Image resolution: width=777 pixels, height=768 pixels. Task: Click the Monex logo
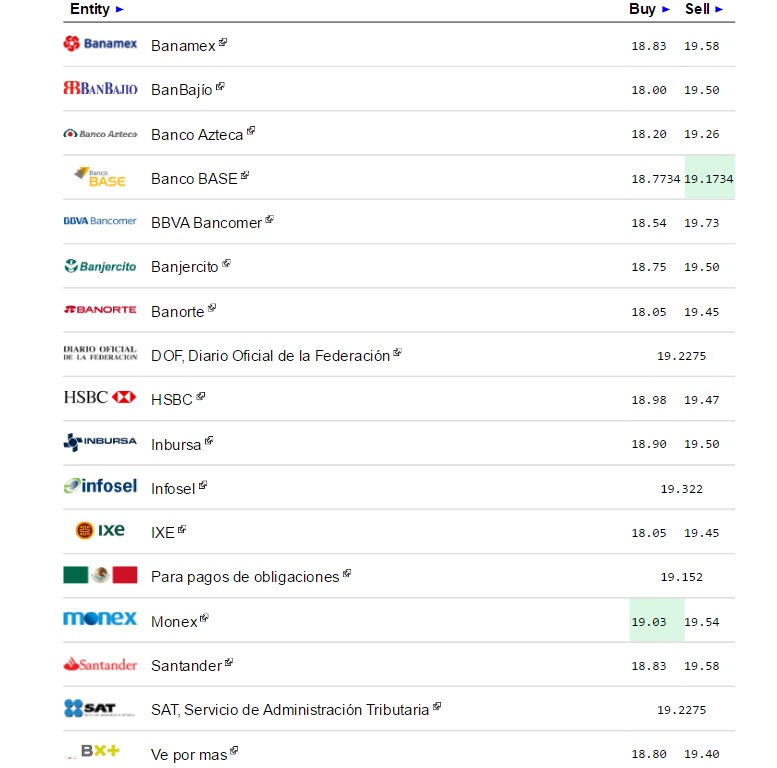pos(100,619)
